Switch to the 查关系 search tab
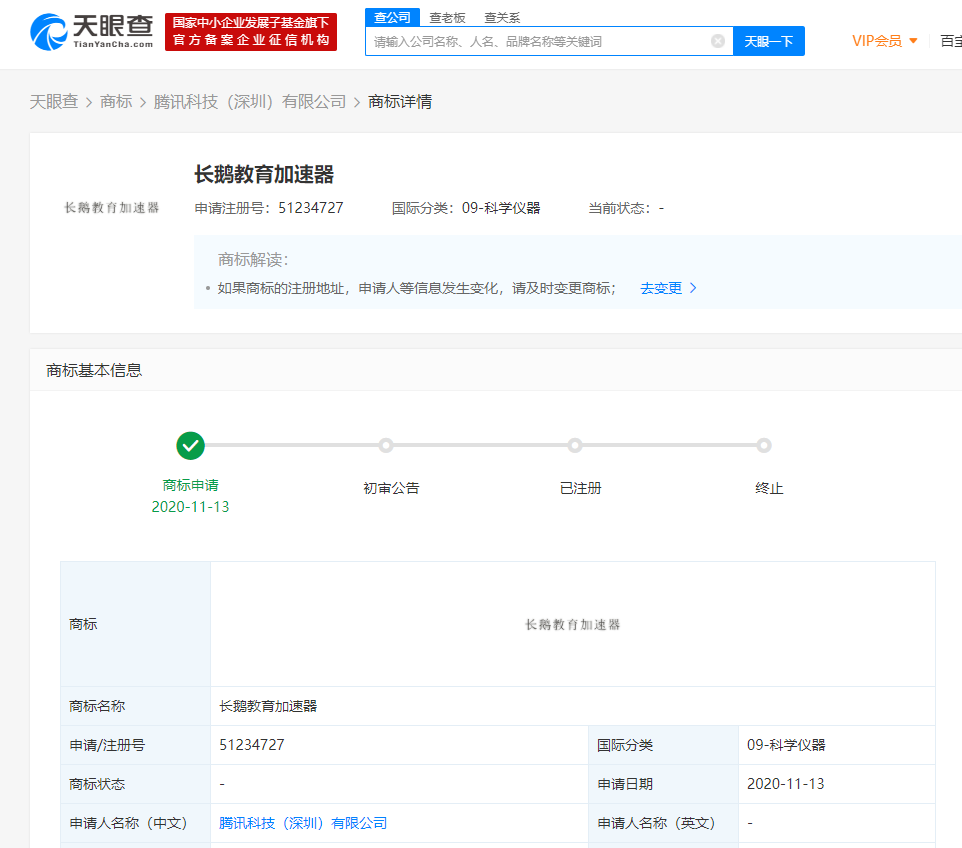The width and height of the screenshot is (962, 848). (x=502, y=17)
